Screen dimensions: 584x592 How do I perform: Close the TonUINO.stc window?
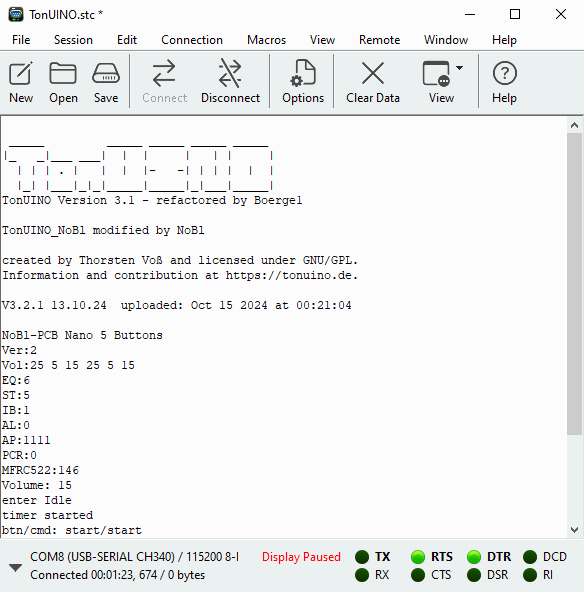[x=561, y=14]
